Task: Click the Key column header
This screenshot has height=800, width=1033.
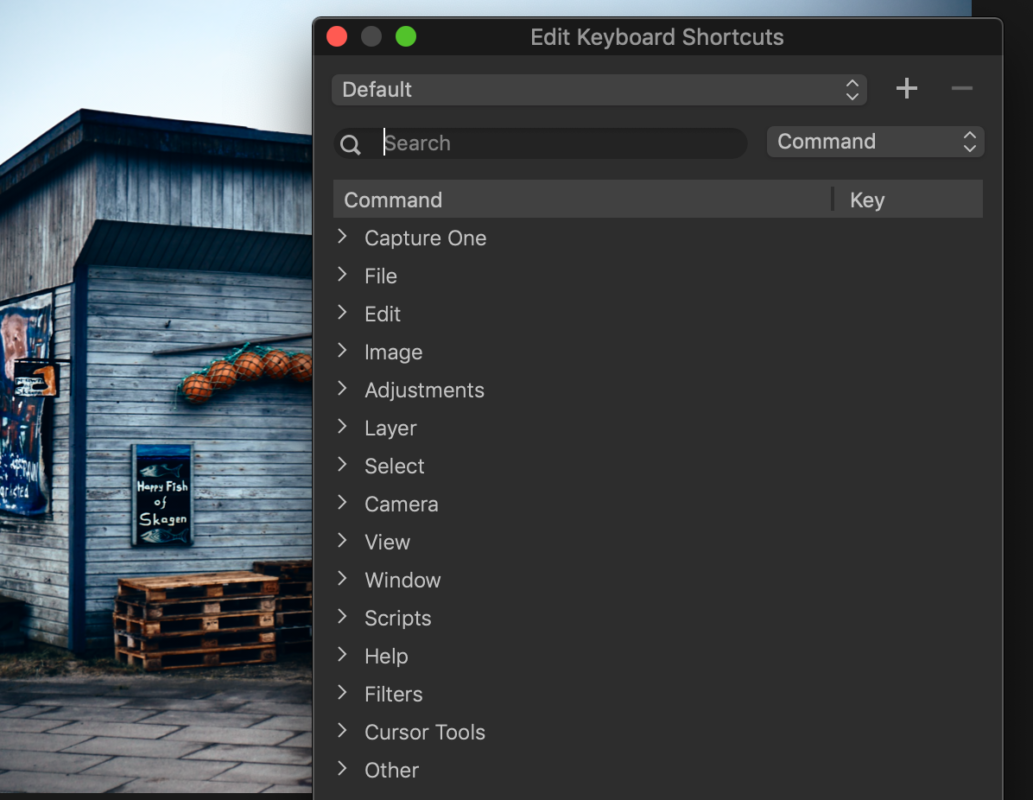Action: (x=866, y=200)
